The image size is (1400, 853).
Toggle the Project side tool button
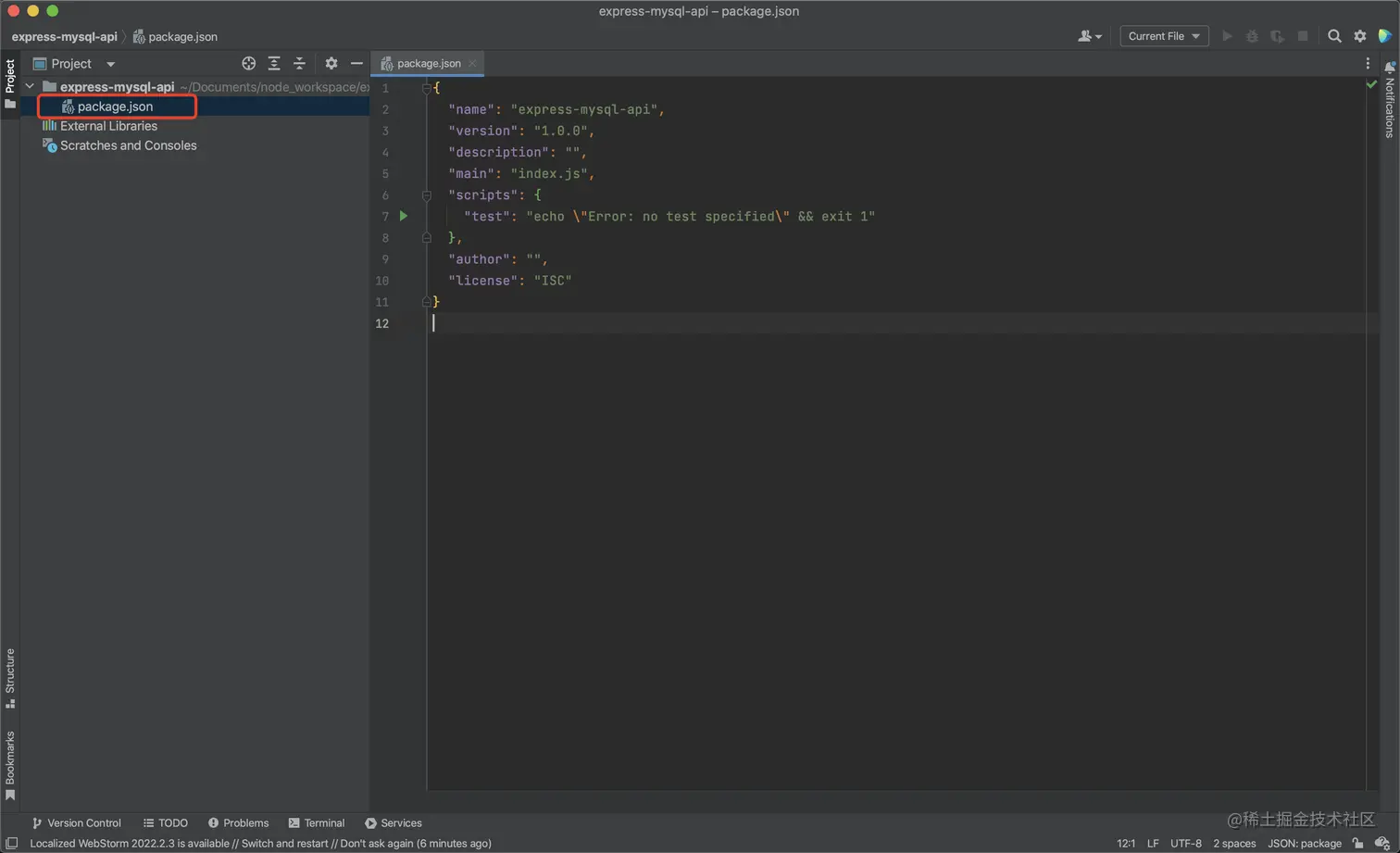(10, 83)
